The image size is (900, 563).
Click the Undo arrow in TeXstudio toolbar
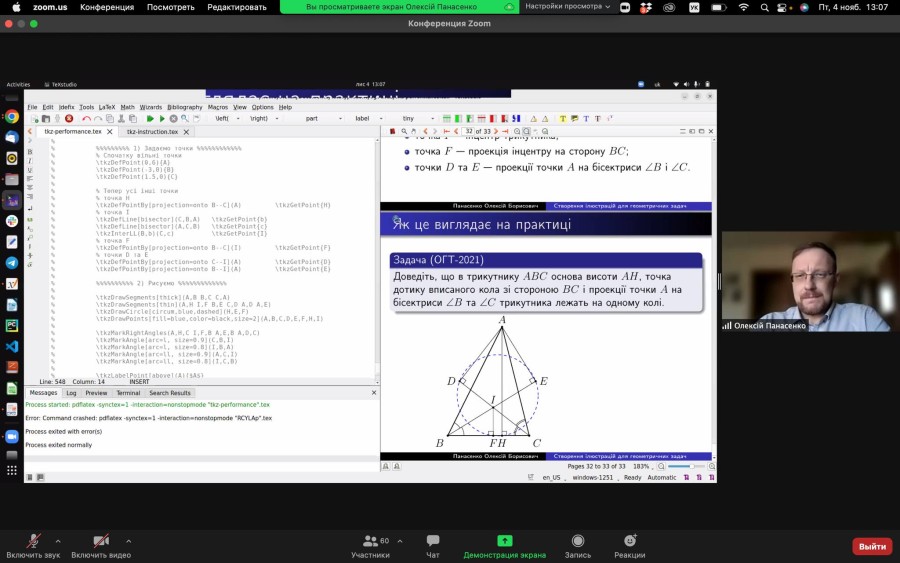tap(86, 119)
